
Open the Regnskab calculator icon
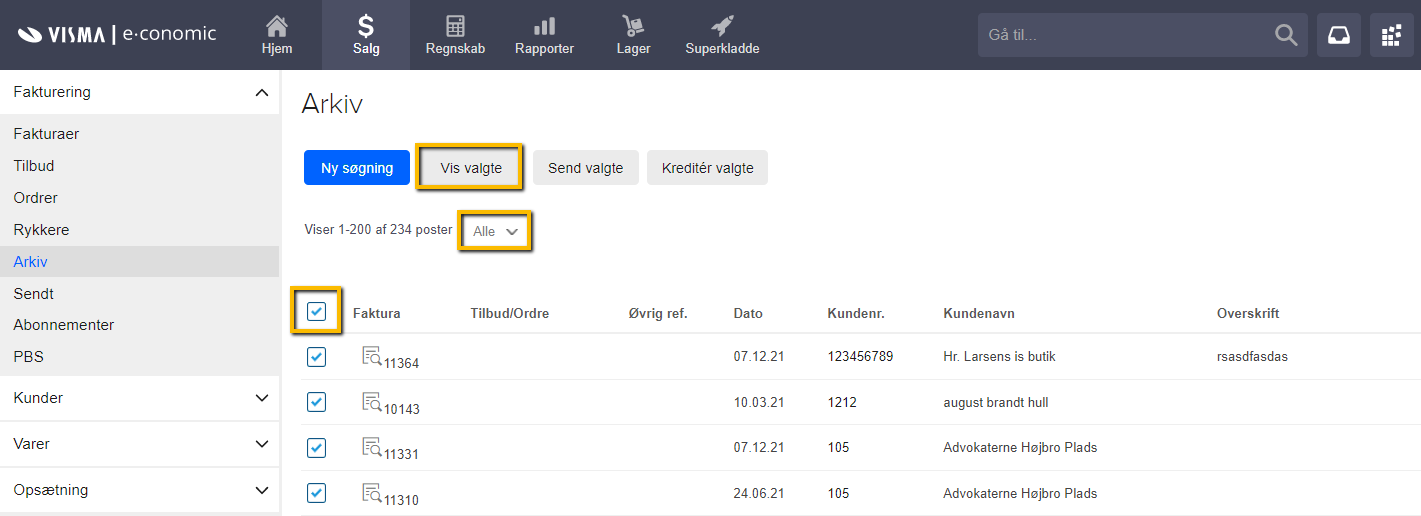[455, 27]
